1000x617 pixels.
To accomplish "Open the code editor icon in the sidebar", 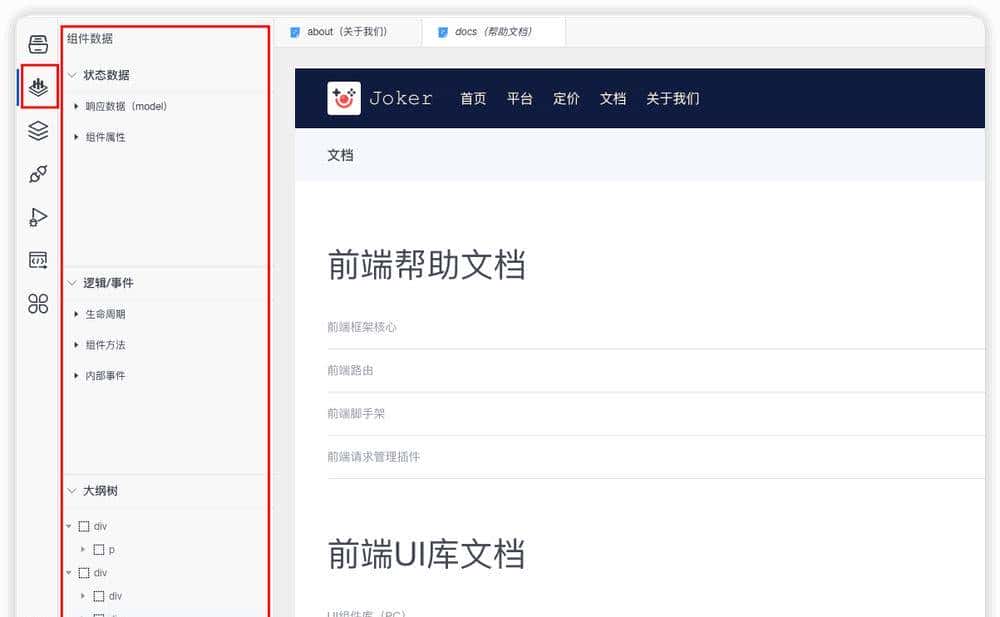I will click(37, 260).
